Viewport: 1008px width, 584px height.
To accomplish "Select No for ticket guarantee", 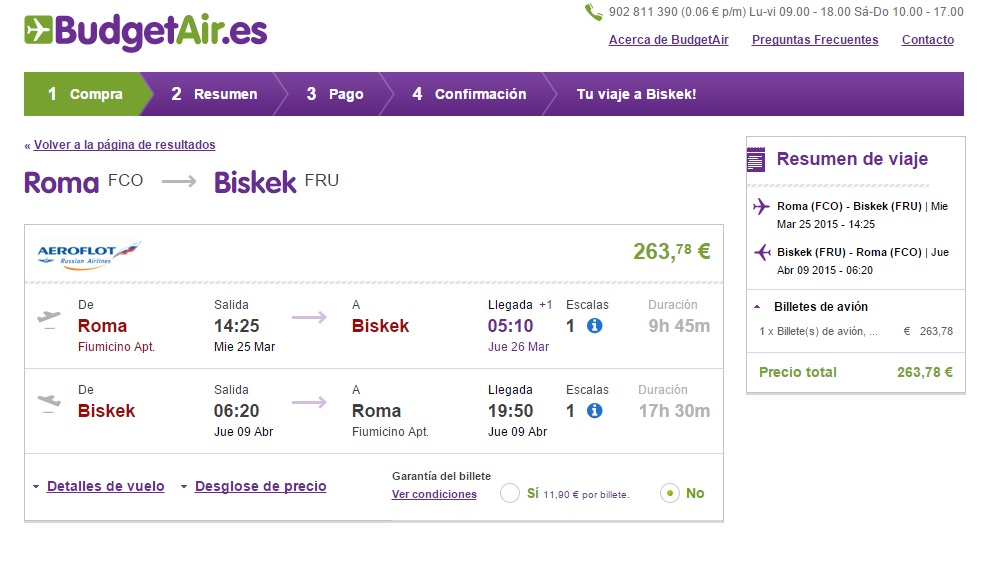I will (x=670, y=493).
